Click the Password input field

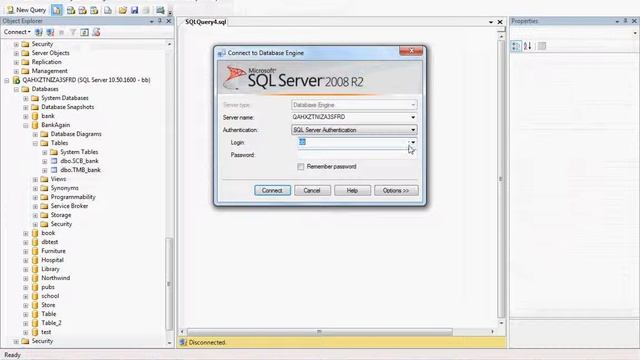tap(357, 155)
